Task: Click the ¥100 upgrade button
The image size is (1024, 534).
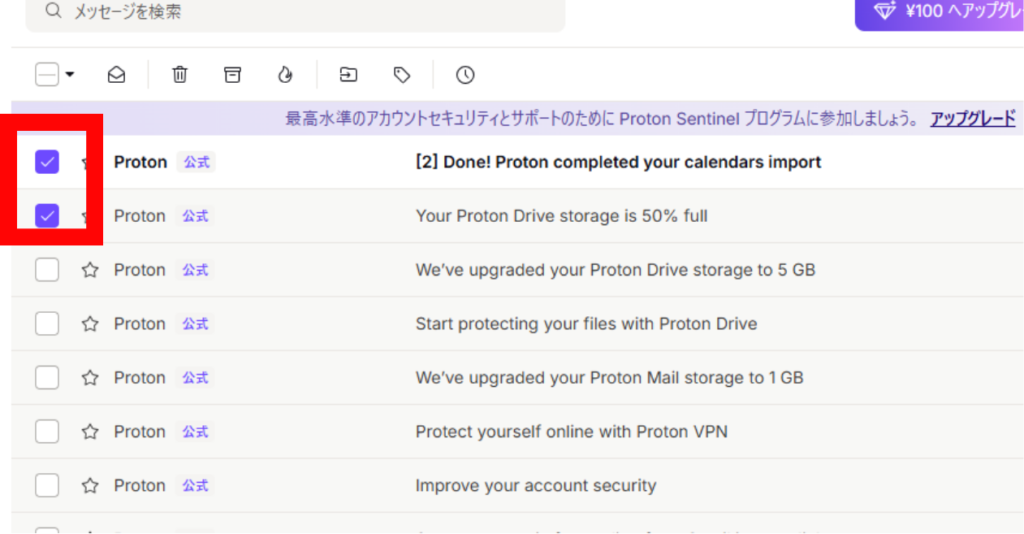Action: [940, 12]
